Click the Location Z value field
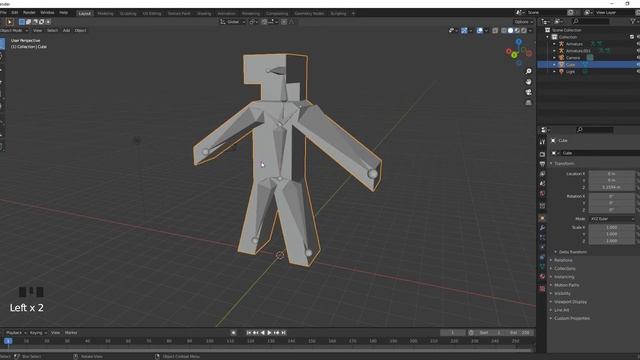 pos(611,187)
